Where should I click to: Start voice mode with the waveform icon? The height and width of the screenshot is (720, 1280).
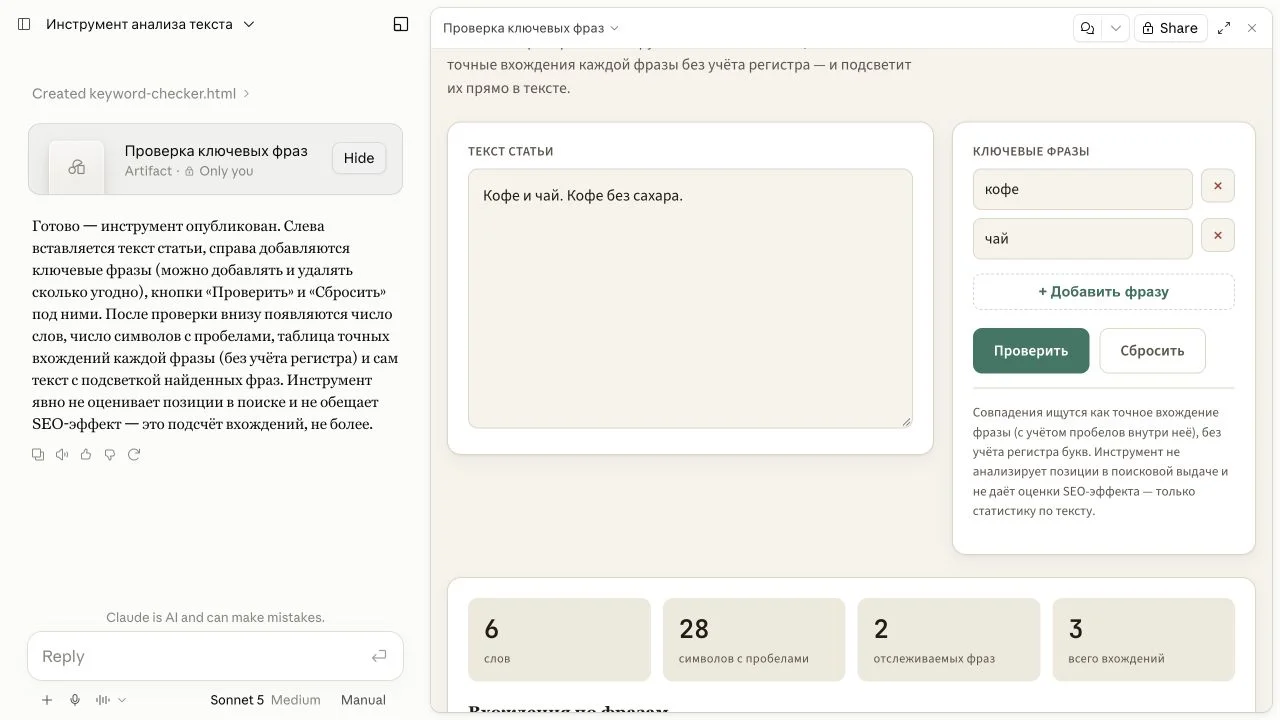102,700
